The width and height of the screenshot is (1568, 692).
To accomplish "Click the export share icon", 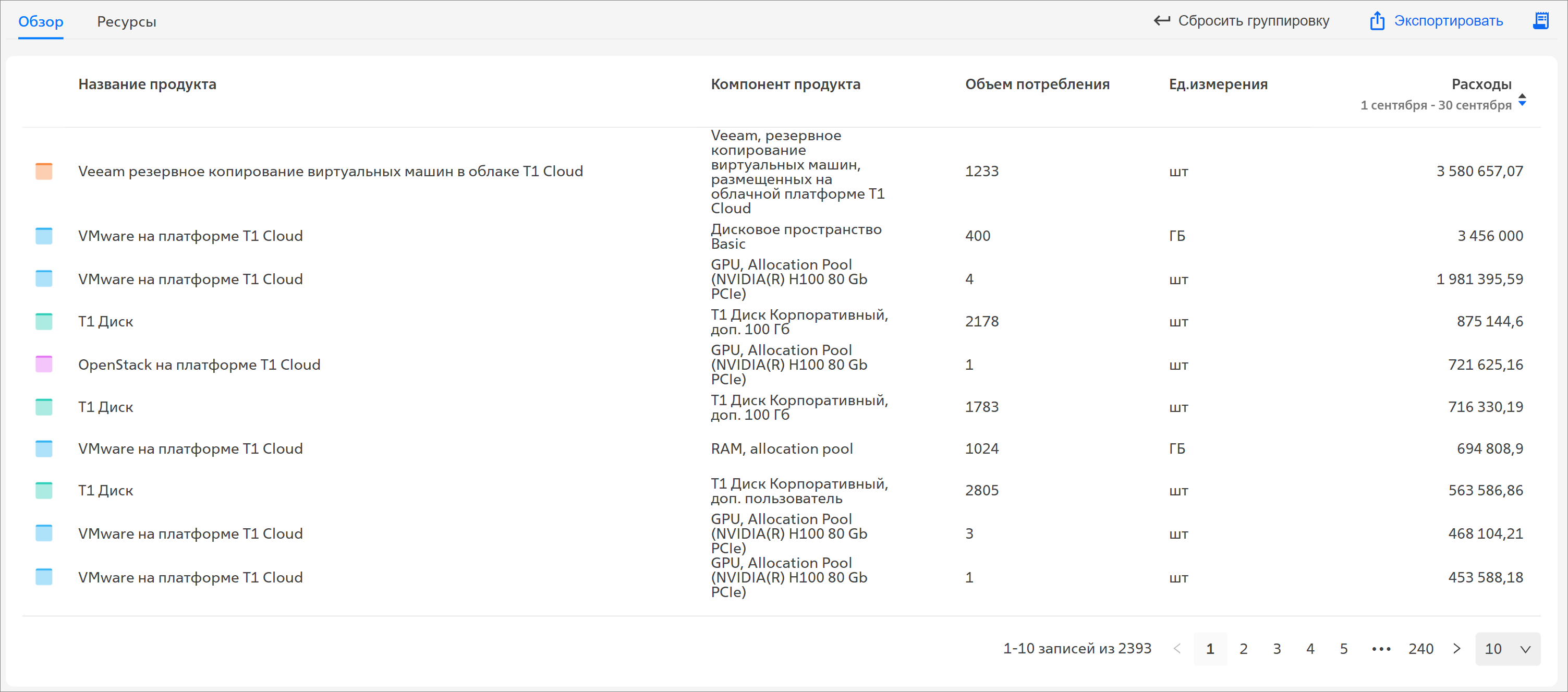I will (x=1377, y=21).
